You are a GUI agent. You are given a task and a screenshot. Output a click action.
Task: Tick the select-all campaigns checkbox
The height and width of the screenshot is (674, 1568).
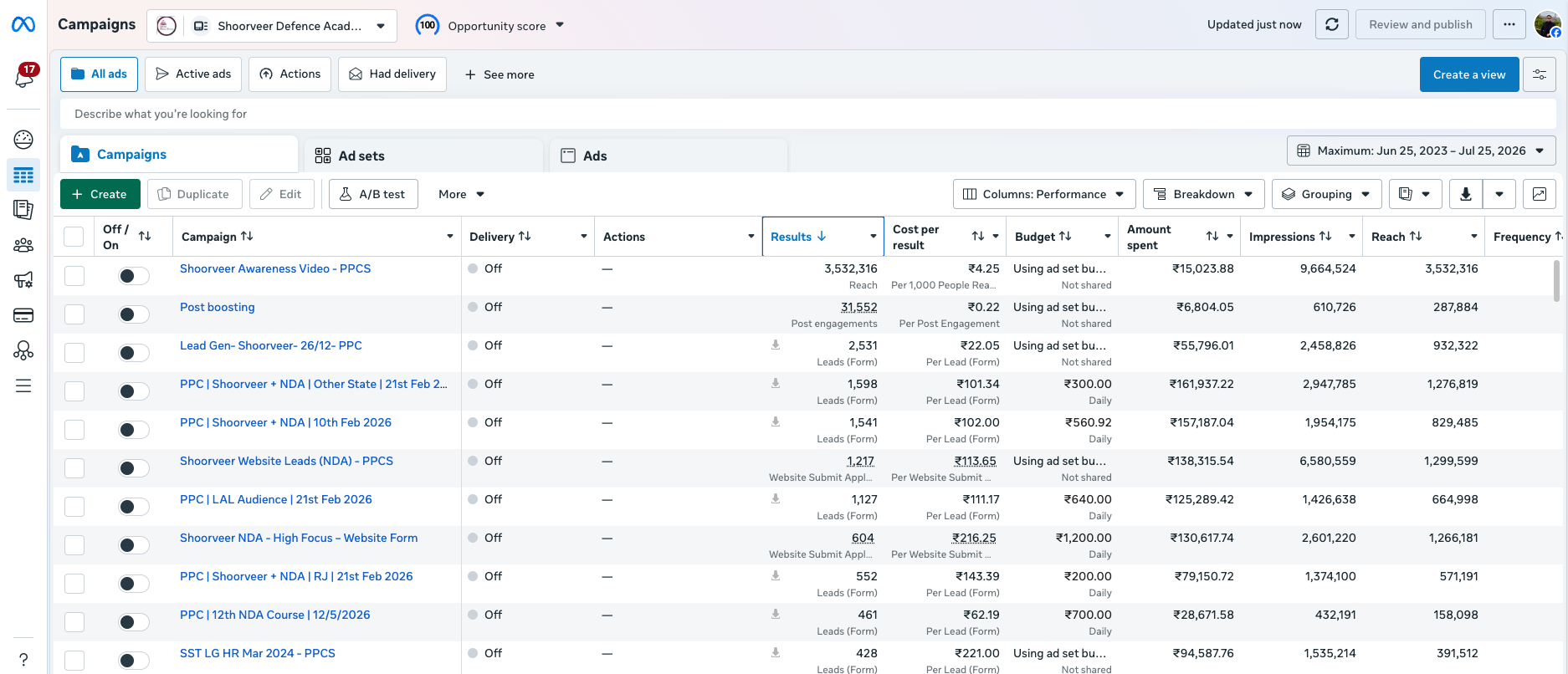pos(74,237)
